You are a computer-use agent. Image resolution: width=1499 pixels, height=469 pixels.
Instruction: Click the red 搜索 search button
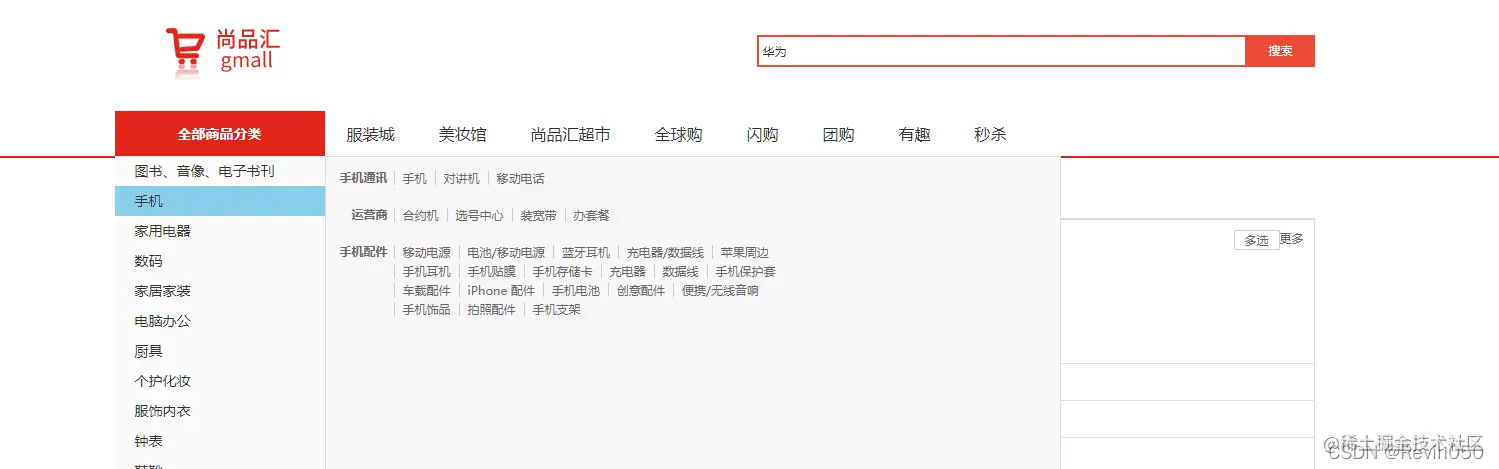click(1280, 51)
